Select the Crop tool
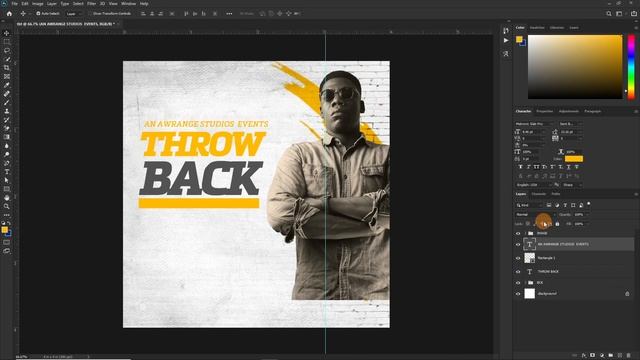Image resolution: width=640 pixels, height=360 pixels. click(x=7, y=68)
